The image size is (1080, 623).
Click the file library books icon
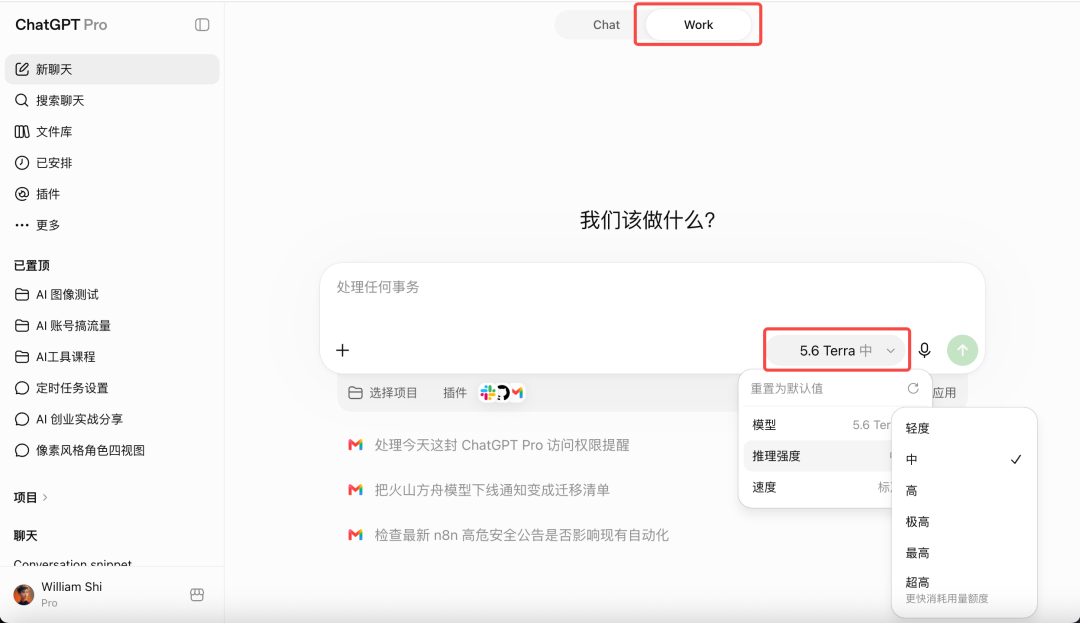point(22,131)
